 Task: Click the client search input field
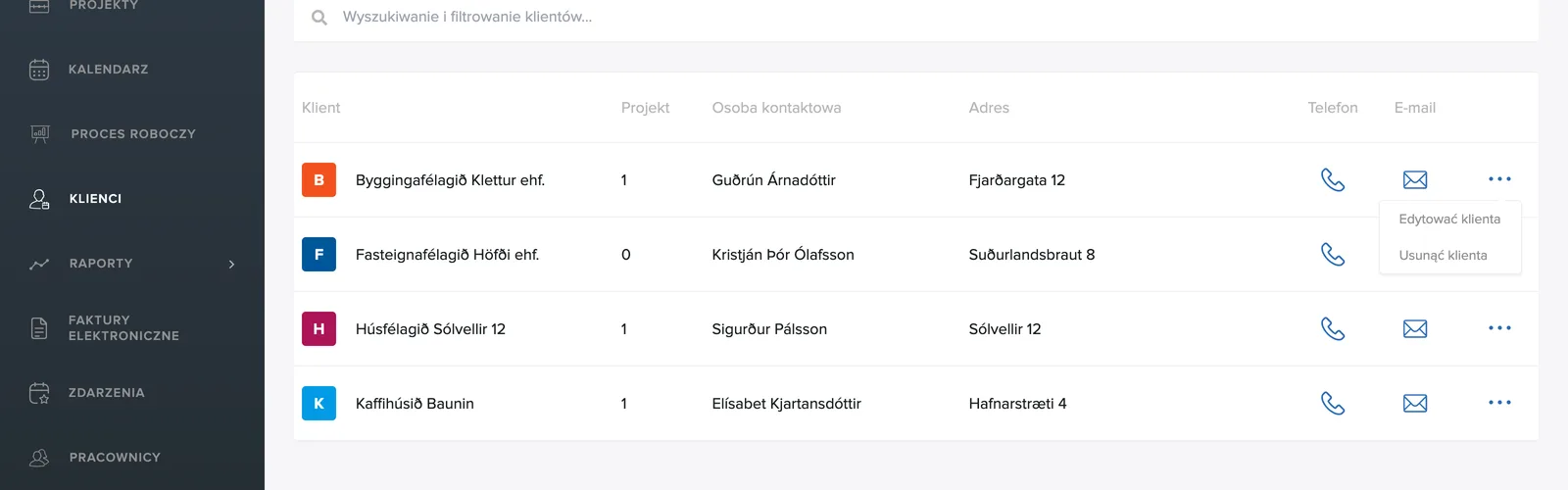pos(915,18)
